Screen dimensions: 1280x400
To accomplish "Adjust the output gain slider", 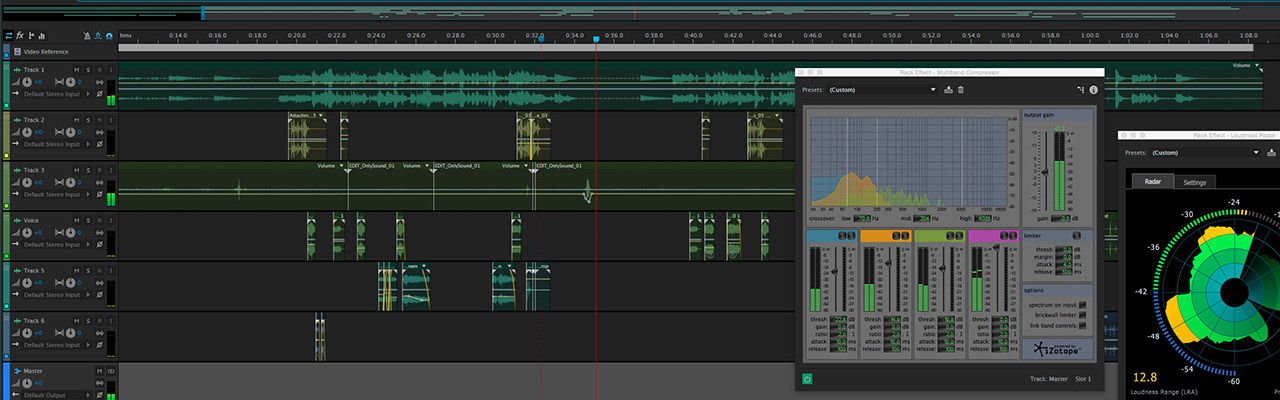I will [x=1044, y=172].
